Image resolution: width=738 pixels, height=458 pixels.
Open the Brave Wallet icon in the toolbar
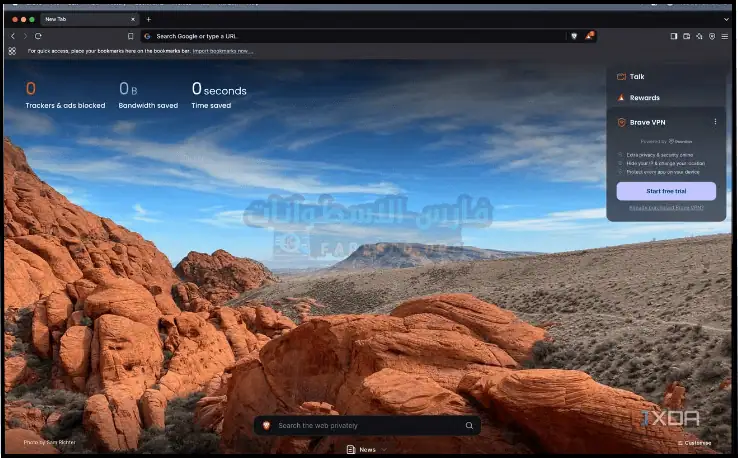[687, 36]
